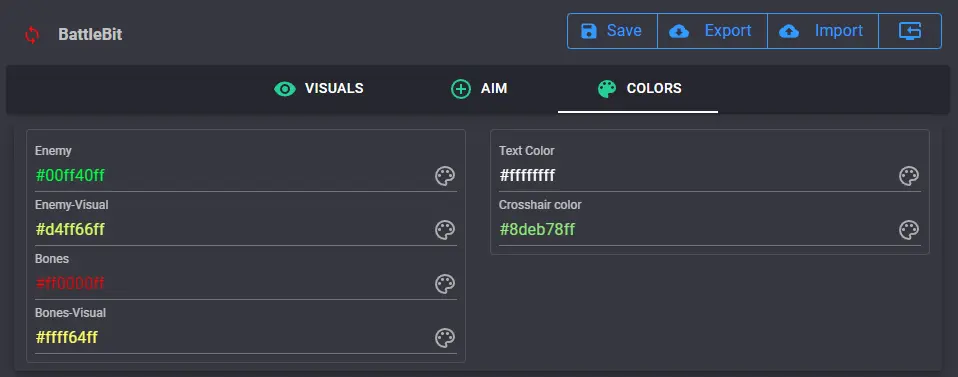
Task: Open the Crosshair color palette picker
Action: click(x=909, y=230)
